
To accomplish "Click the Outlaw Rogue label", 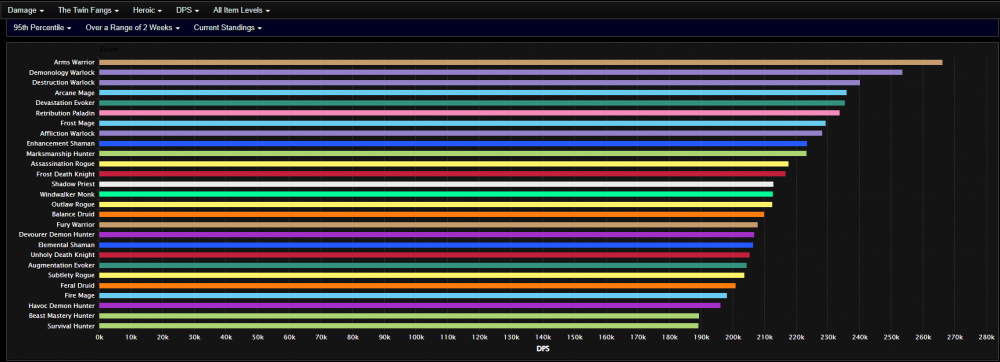I will pos(73,205).
